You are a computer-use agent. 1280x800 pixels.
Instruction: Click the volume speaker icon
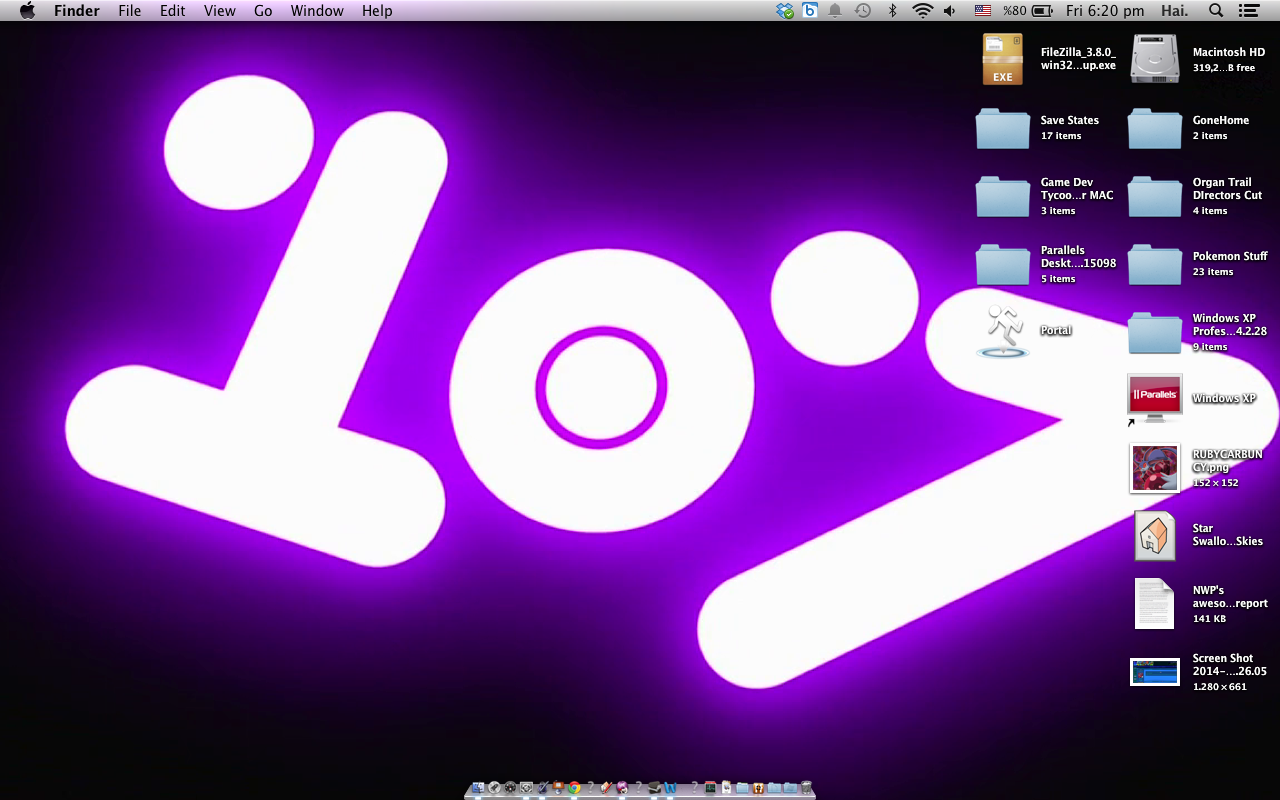(x=950, y=11)
